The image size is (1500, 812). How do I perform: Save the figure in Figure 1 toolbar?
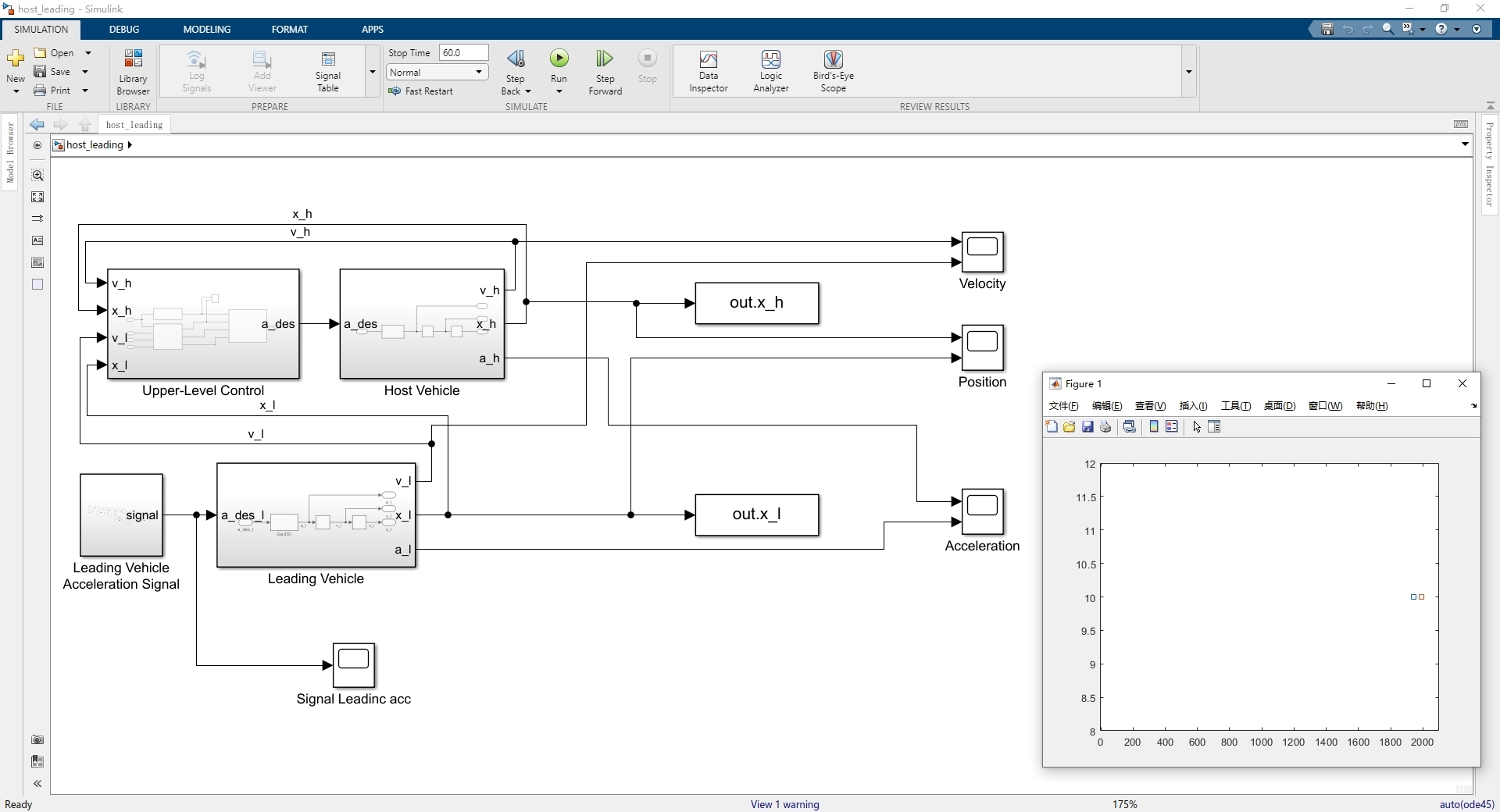(x=1087, y=426)
